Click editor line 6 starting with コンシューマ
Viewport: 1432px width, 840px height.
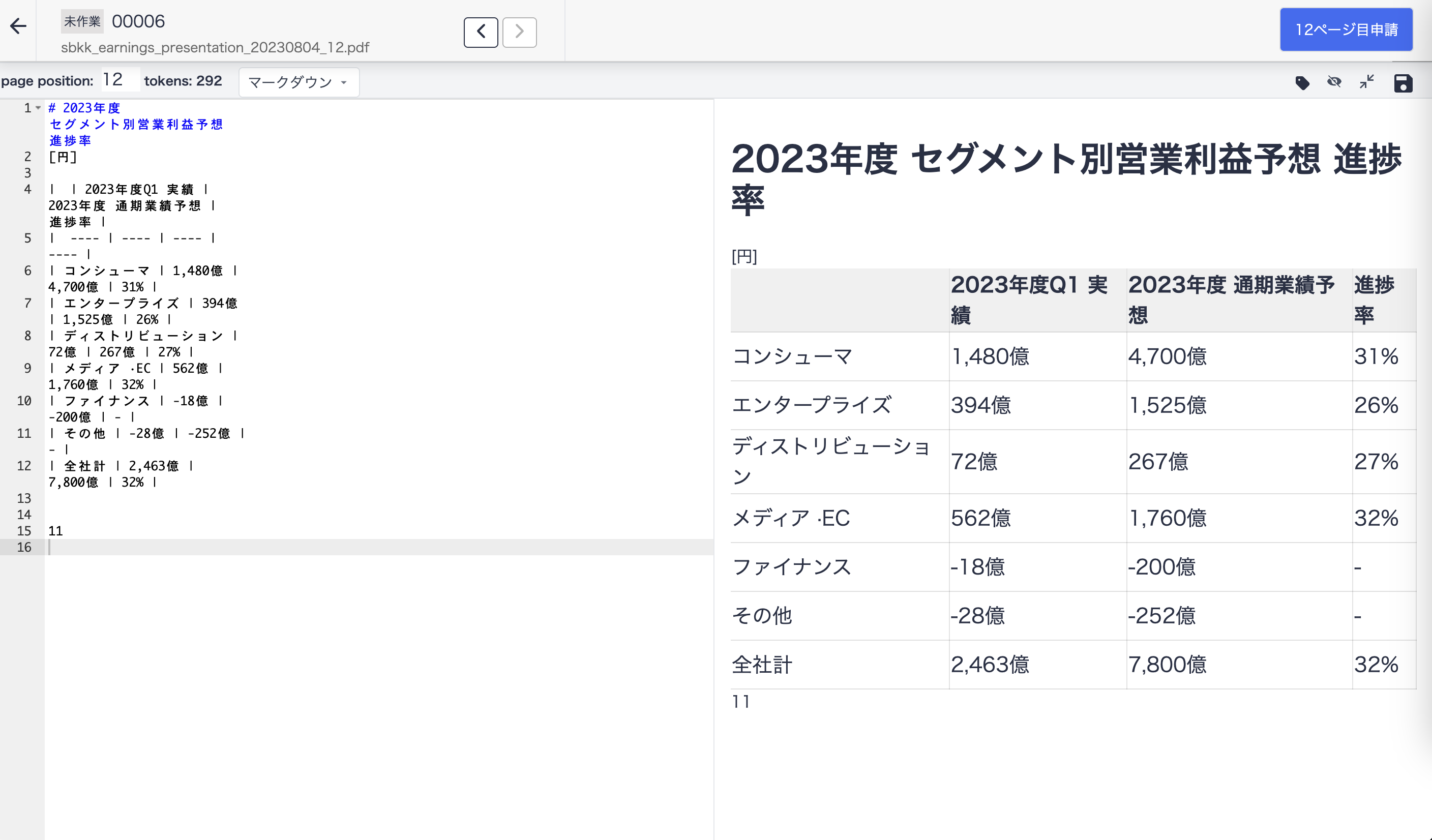tap(142, 279)
